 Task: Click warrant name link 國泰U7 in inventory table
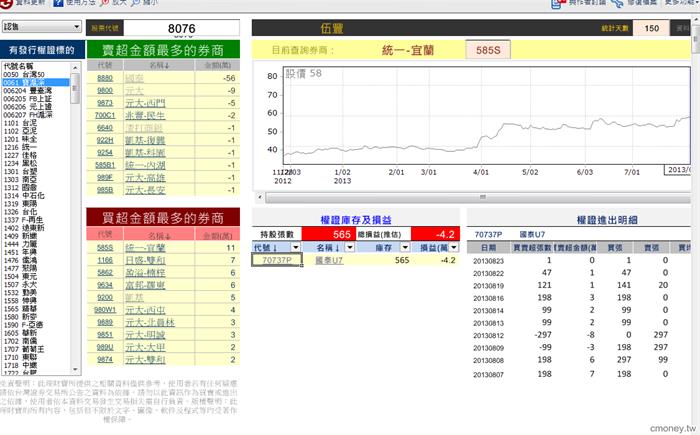click(329, 260)
